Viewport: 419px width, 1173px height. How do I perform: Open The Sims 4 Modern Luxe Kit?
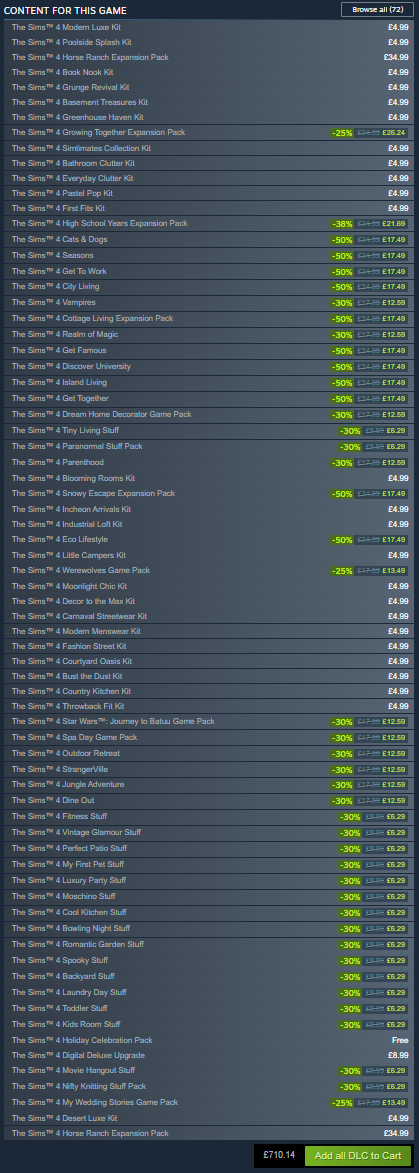(x=210, y=27)
